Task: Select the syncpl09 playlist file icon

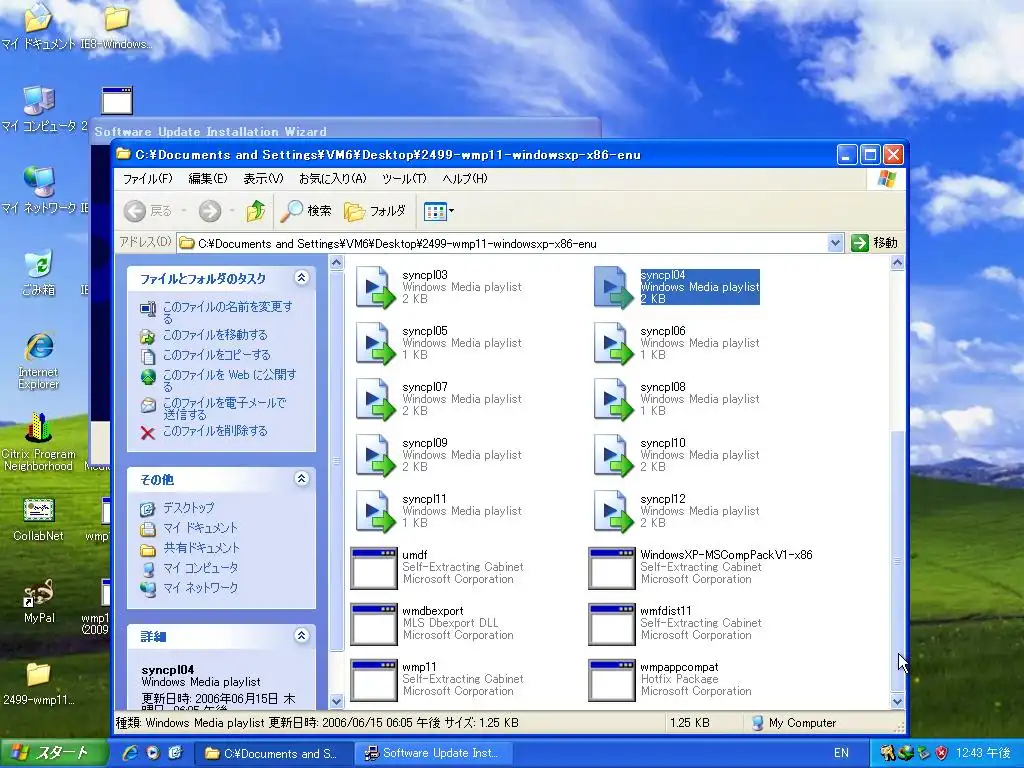Action: 376,455
